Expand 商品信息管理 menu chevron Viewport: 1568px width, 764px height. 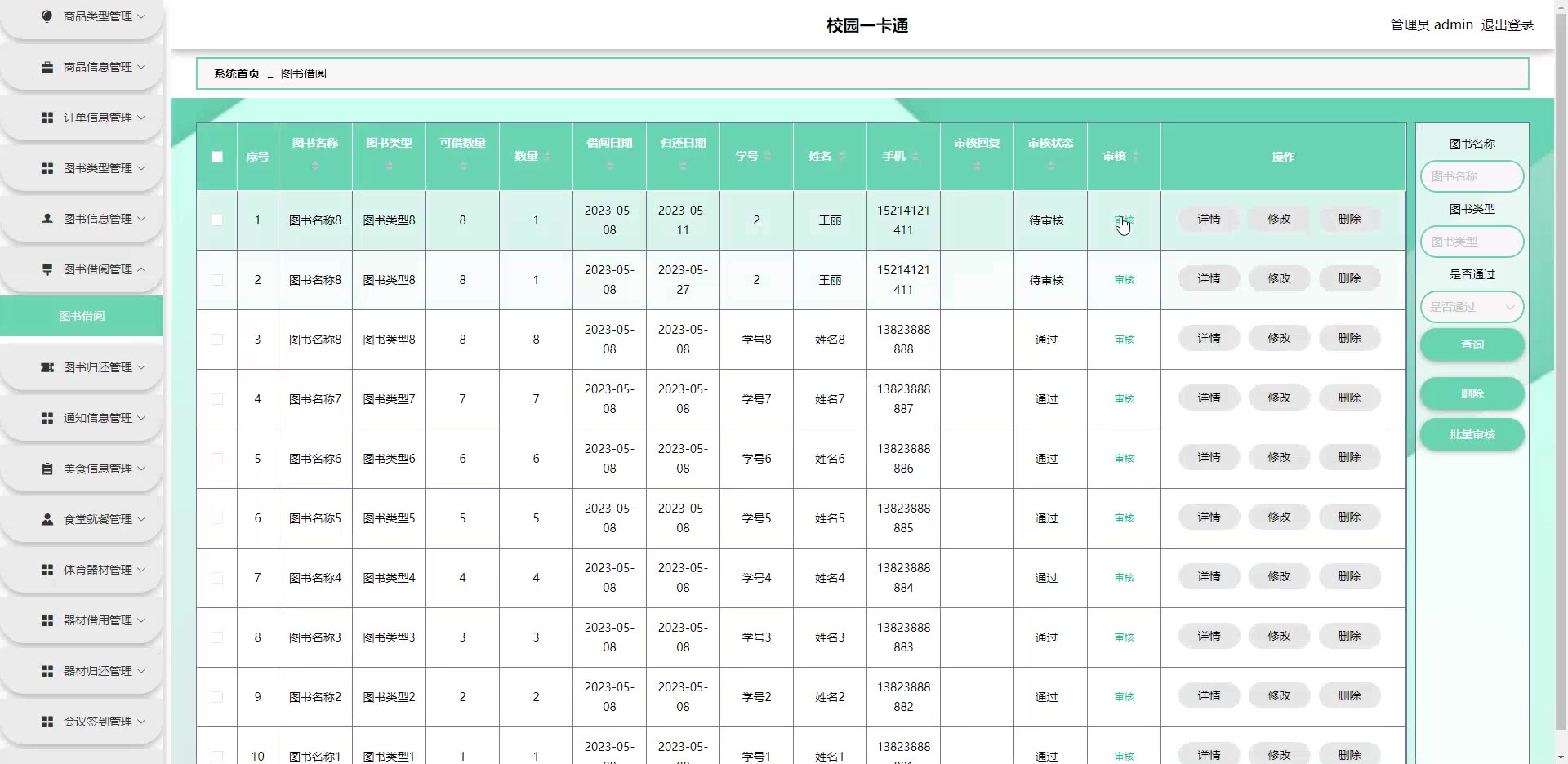(141, 67)
